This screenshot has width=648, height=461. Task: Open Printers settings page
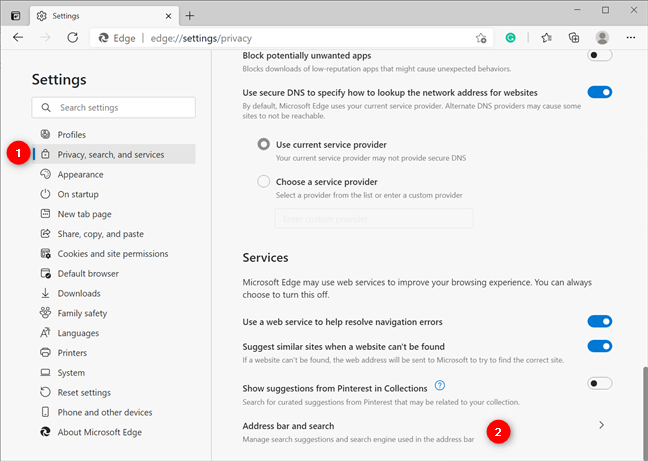point(113,353)
